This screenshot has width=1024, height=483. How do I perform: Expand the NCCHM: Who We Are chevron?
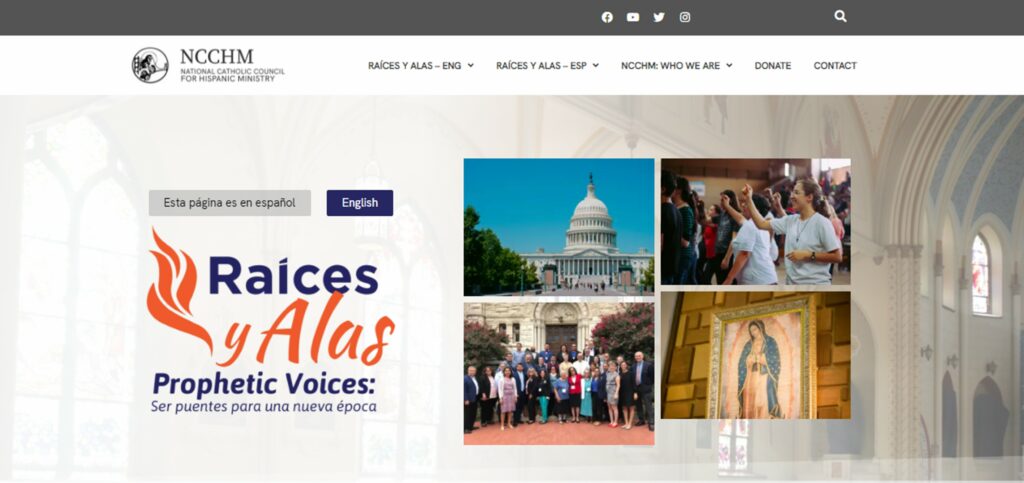click(729, 65)
